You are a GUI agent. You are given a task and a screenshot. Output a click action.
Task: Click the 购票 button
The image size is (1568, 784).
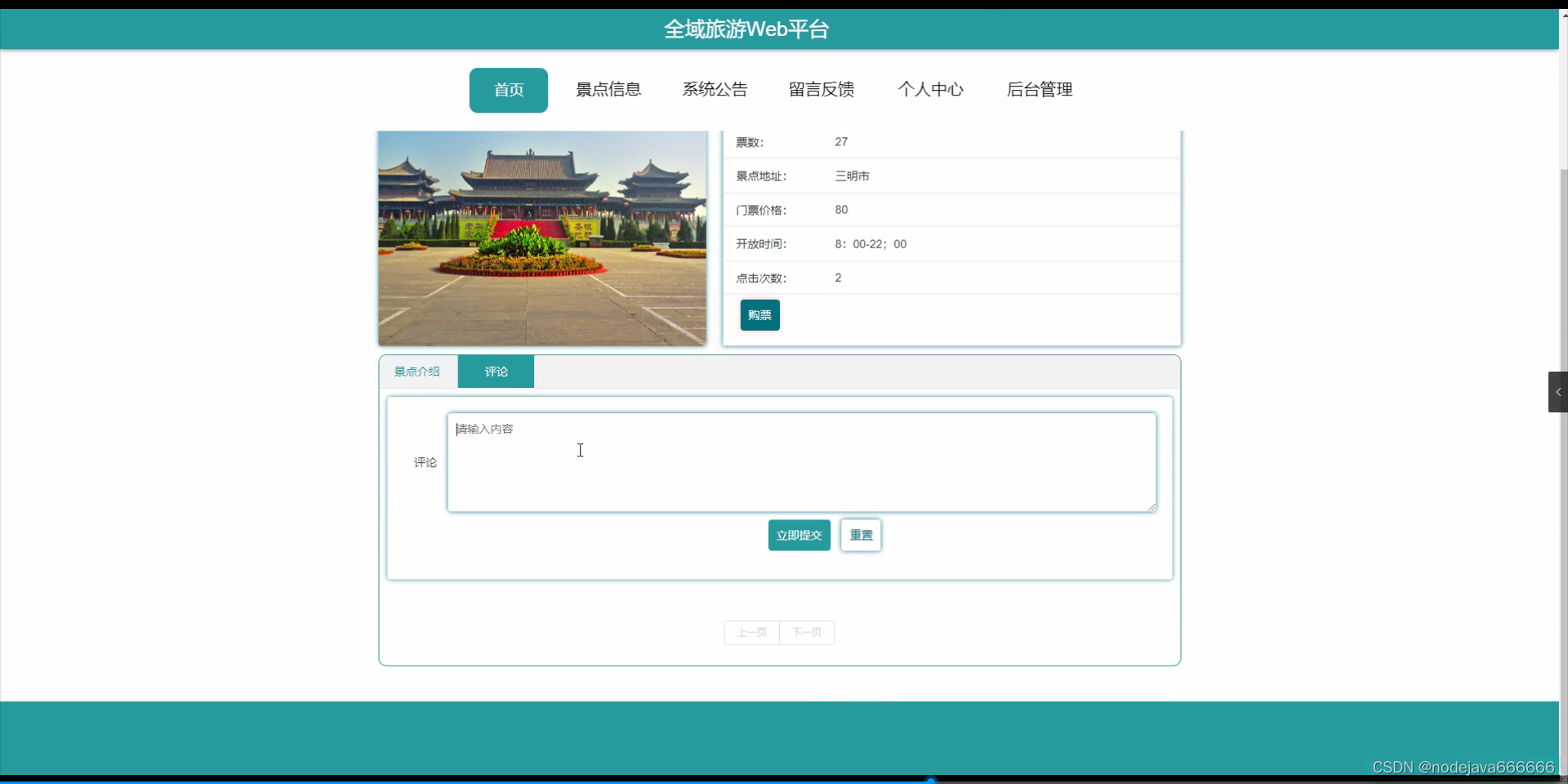[759, 315]
